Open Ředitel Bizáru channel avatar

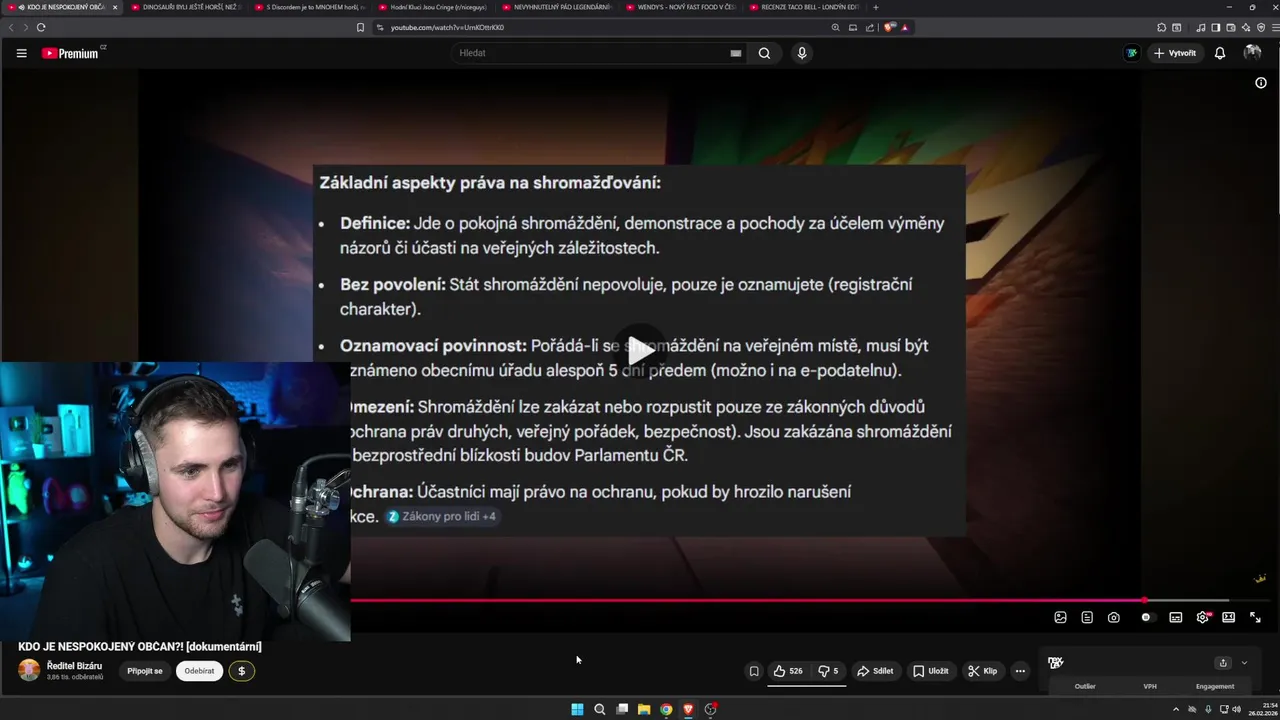coord(29,670)
